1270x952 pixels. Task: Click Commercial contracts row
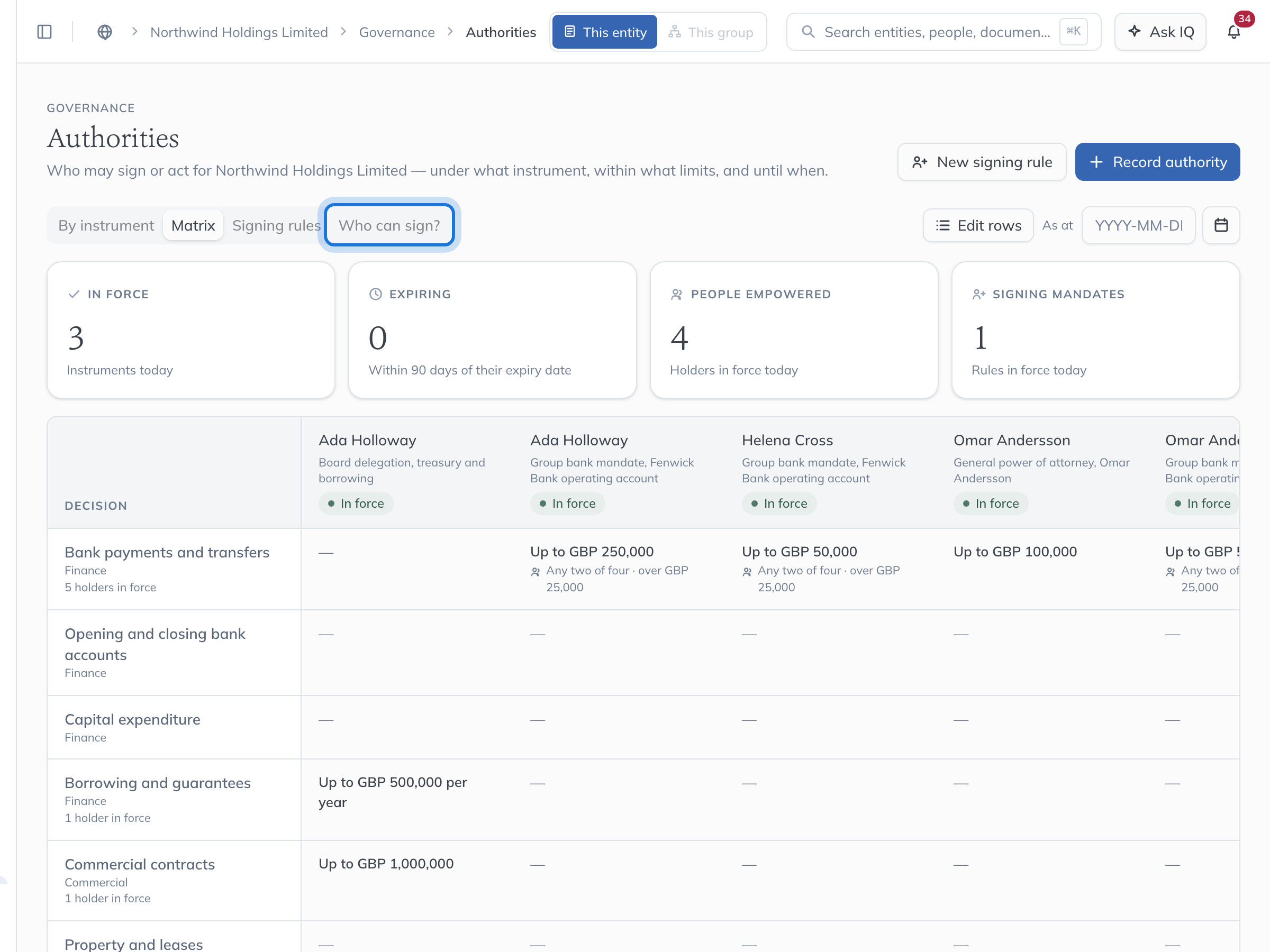point(643,881)
